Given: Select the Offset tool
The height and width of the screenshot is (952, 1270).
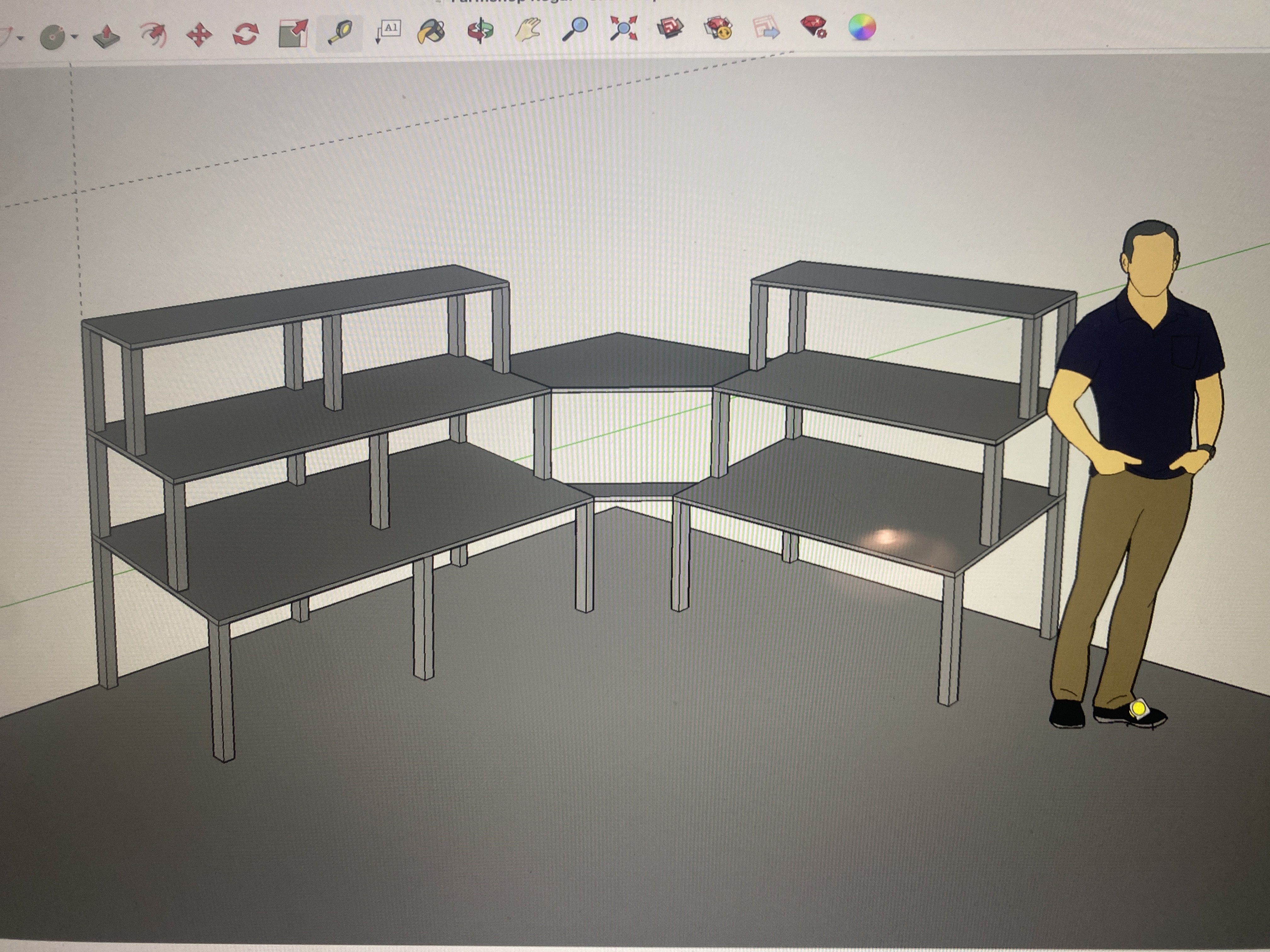Looking at the screenshot, I should (153, 34).
